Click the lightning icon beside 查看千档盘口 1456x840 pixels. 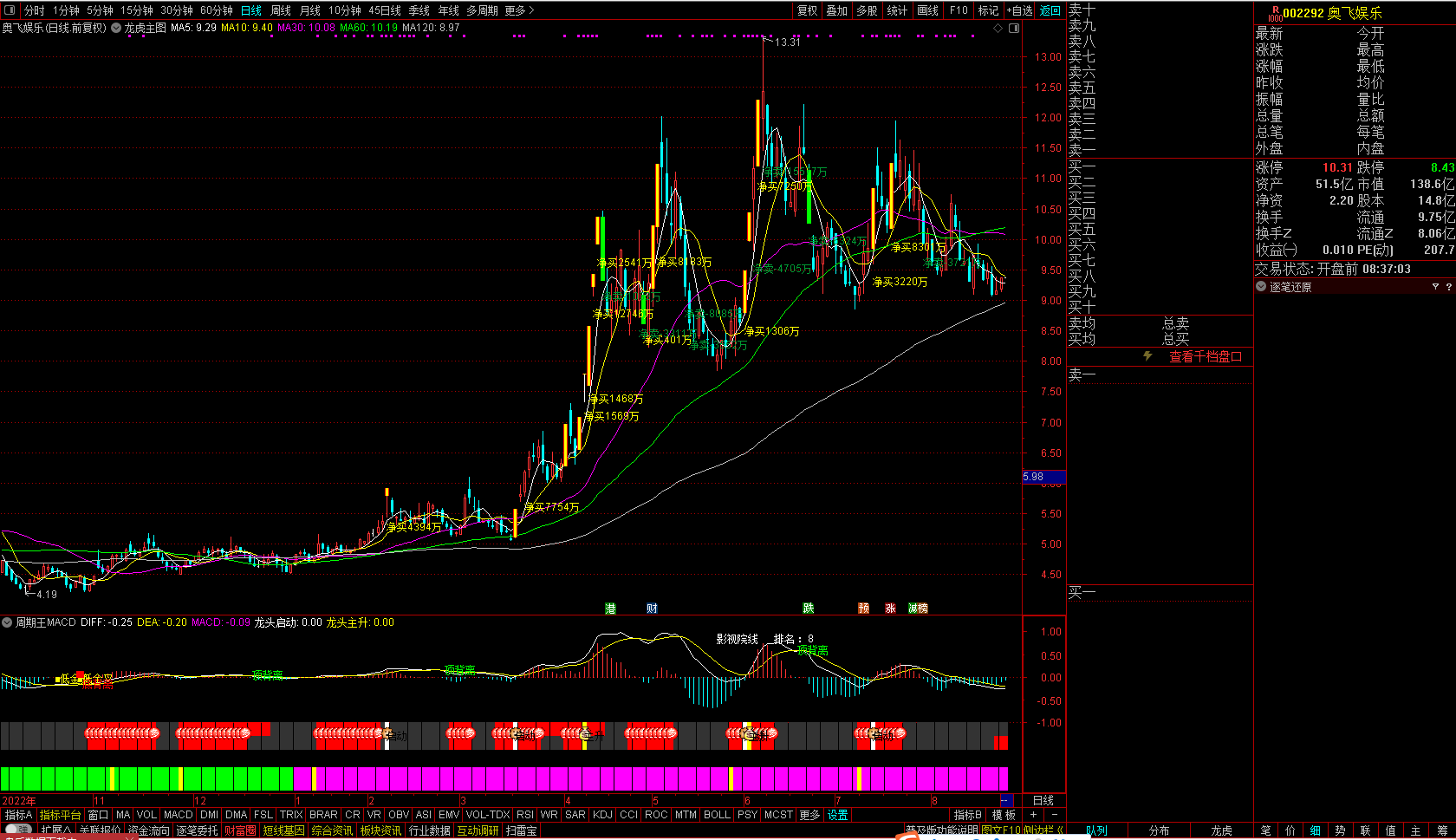(1147, 355)
